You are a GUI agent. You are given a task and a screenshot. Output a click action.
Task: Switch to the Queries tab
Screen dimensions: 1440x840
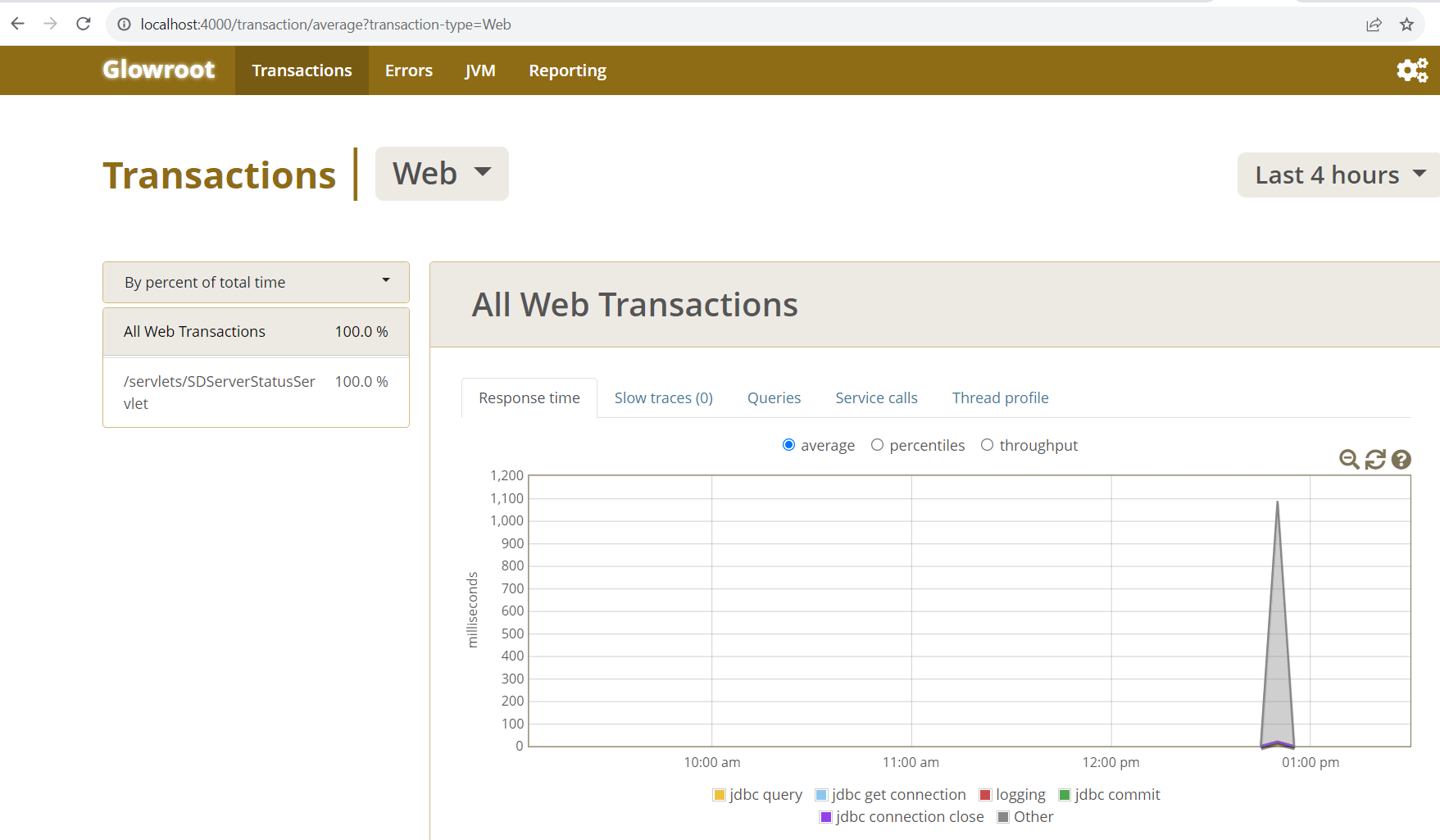774,398
